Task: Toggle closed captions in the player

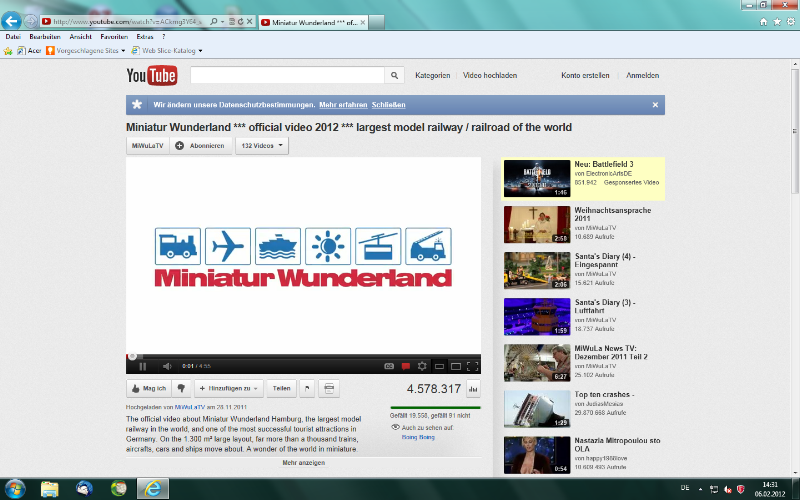Action: 388,366
